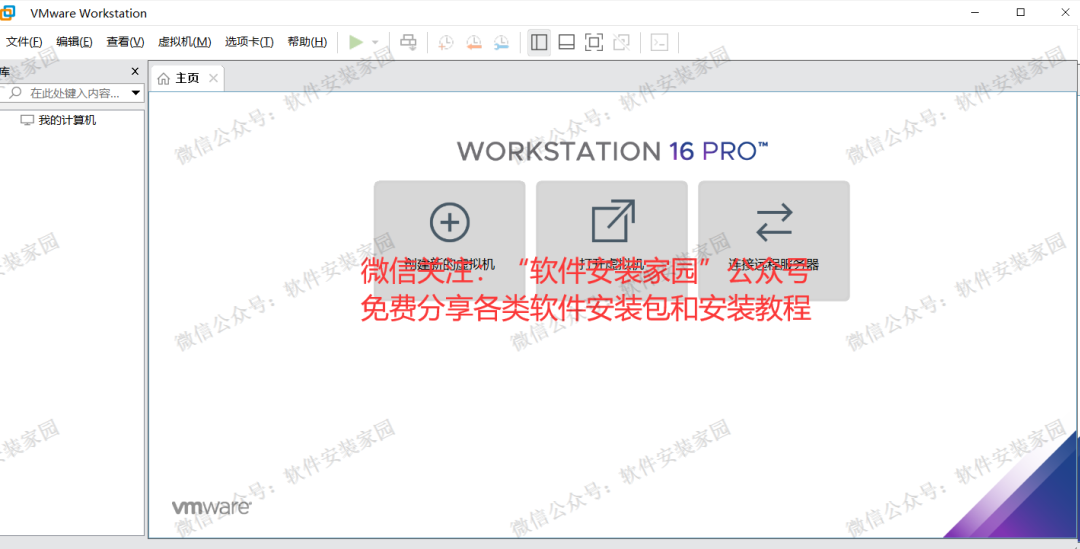Click the VMware Workstation title bar icon
The image size is (1080, 549).
point(8,13)
